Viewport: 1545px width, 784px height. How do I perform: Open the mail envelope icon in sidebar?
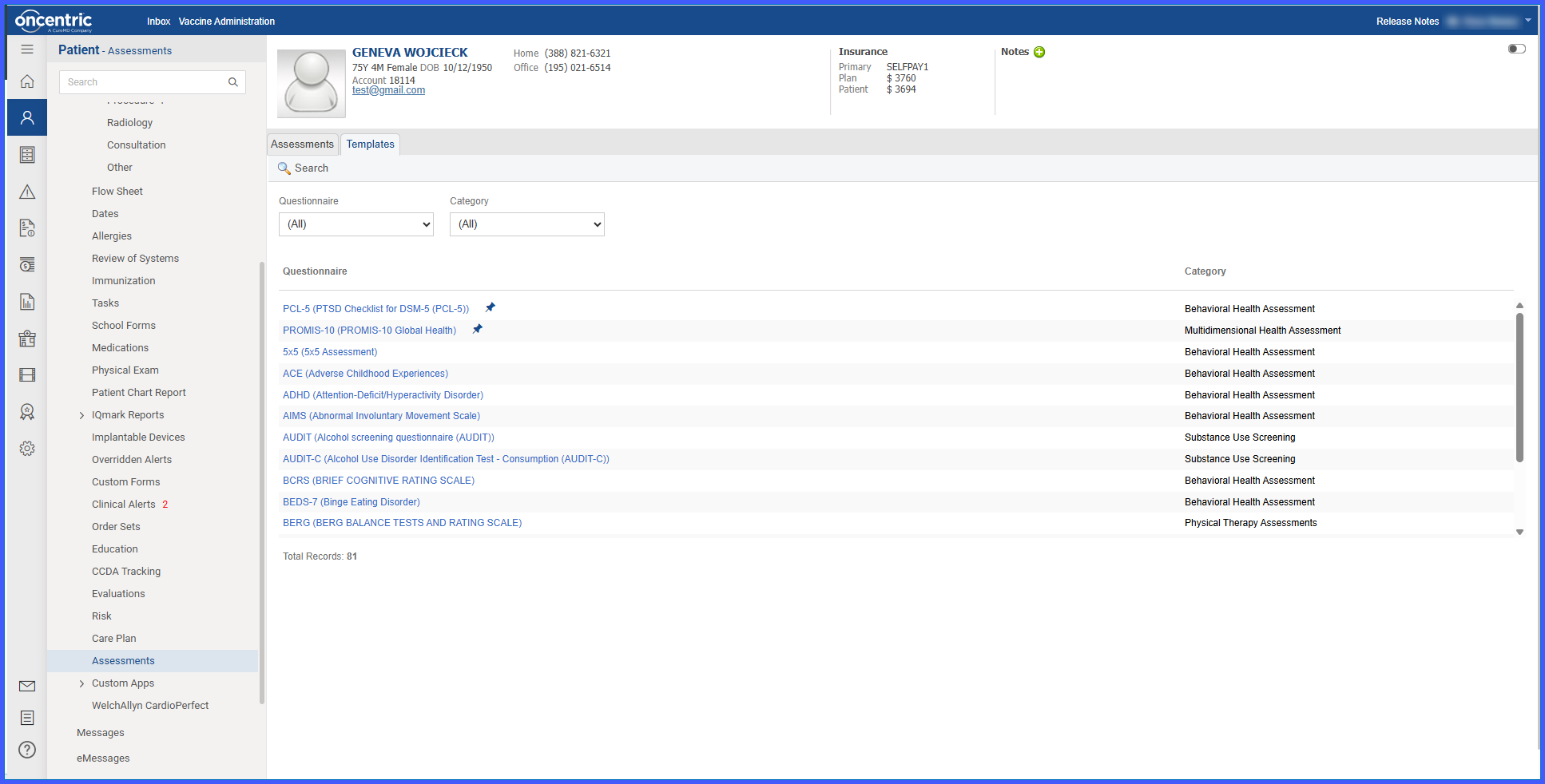point(27,686)
